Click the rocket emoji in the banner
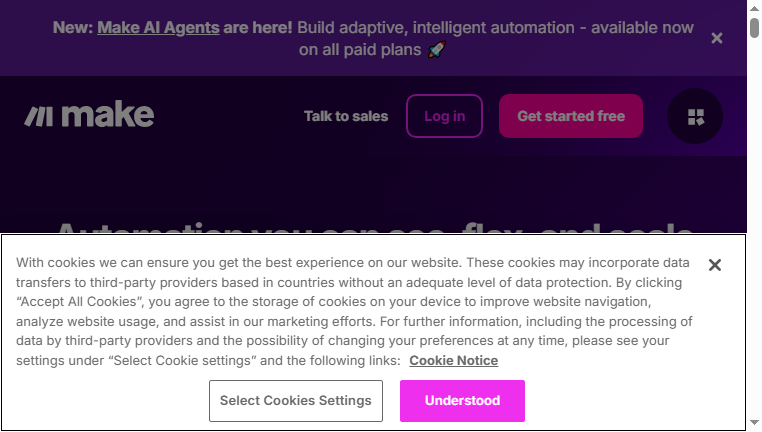762x432 pixels. (436, 50)
